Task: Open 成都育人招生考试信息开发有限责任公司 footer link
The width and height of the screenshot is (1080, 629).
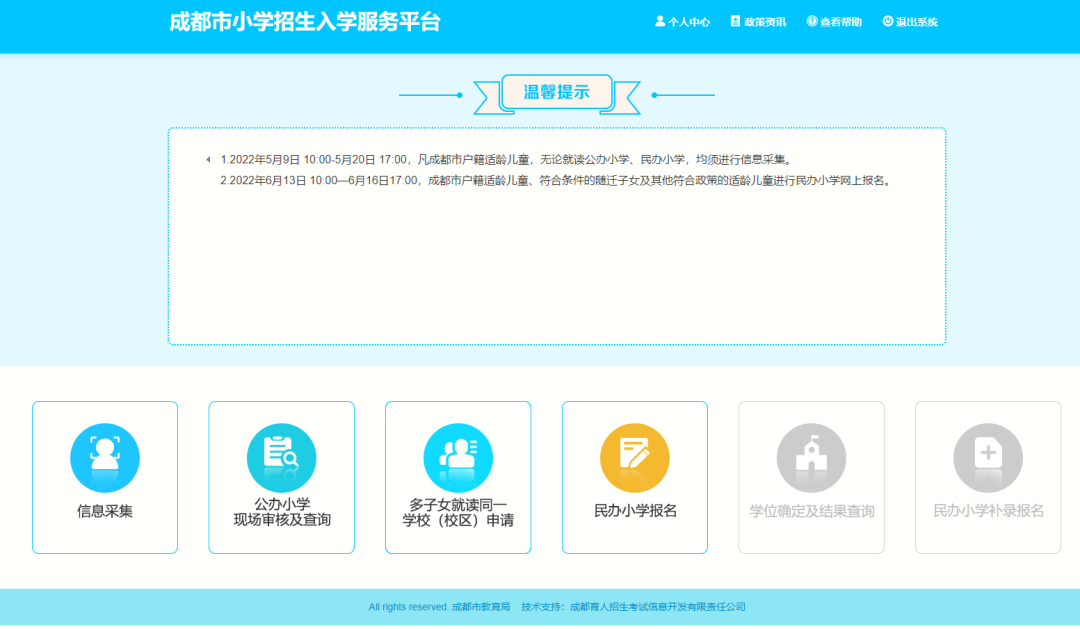Action: (657, 607)
